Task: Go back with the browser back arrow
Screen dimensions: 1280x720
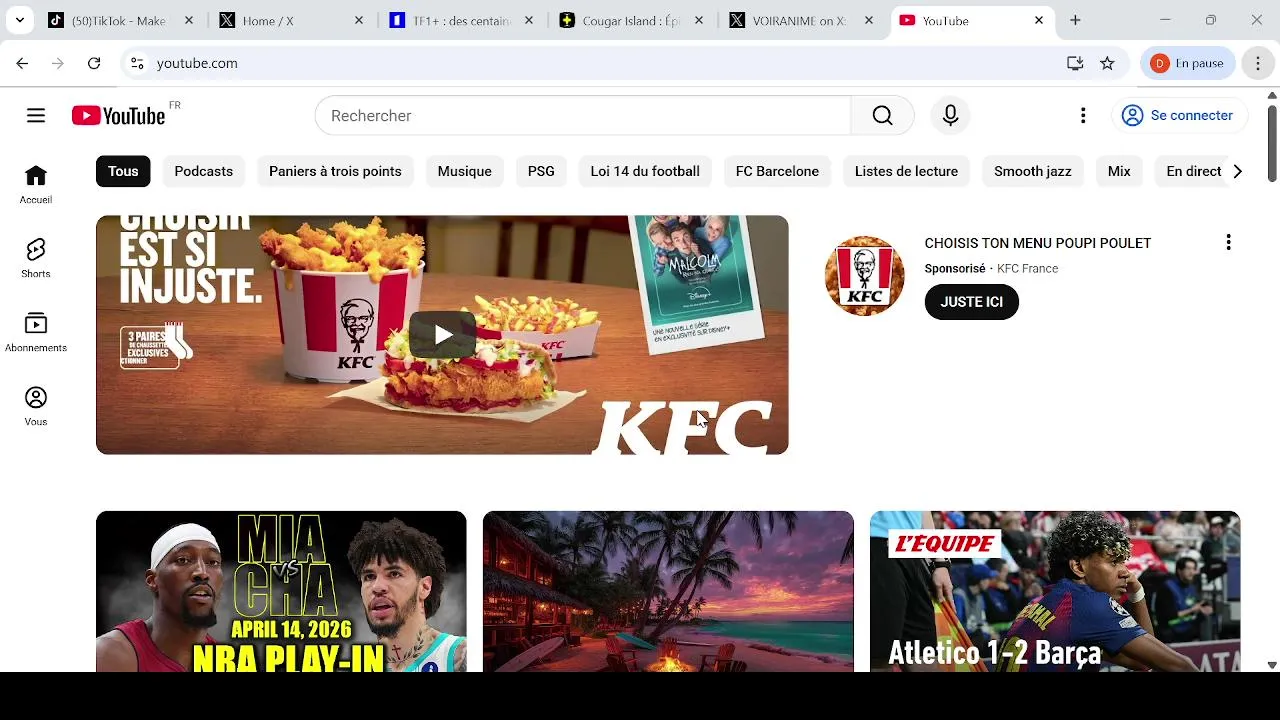Action: click(22, 63)
